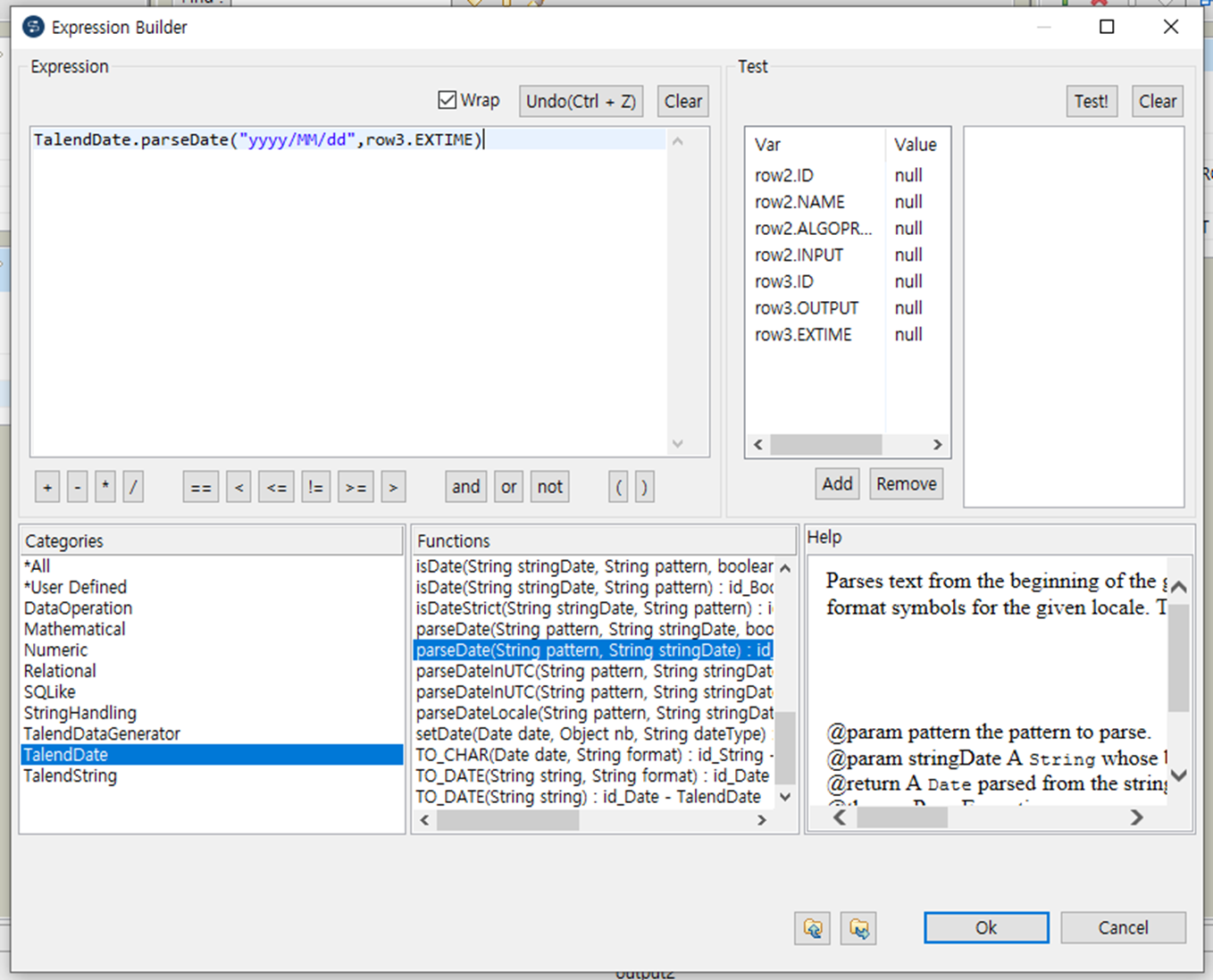Select the *All category
The height and width of the screenshot is (980, 1213).
click(212, 565)
